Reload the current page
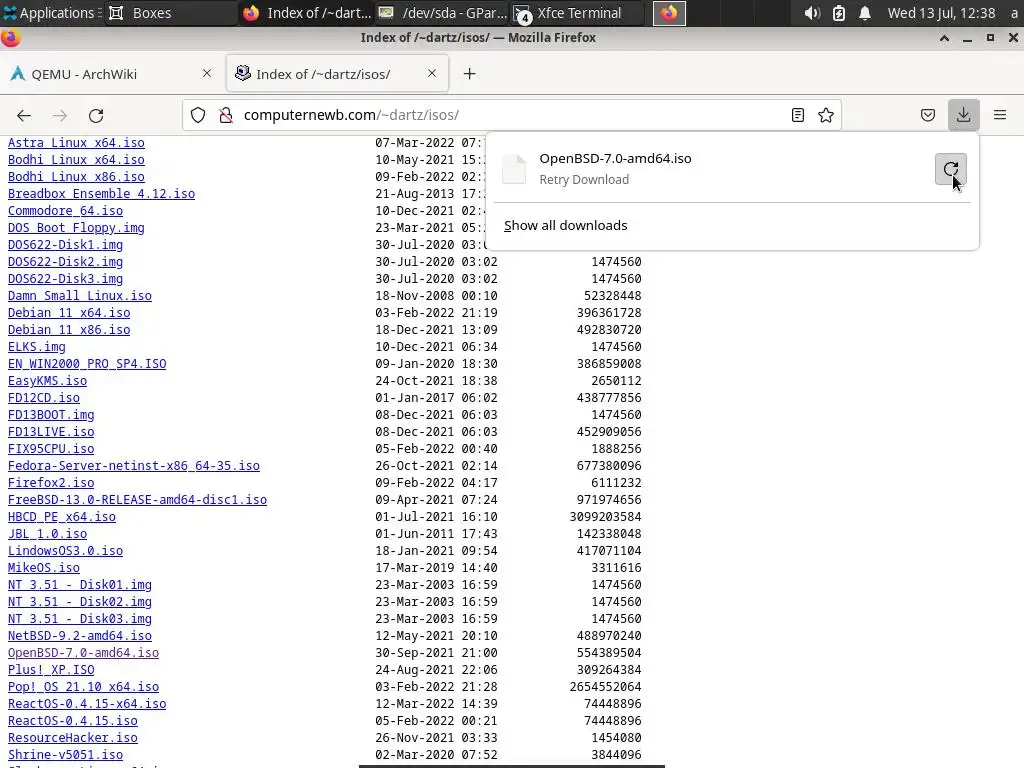 pyautogui.click(x=96, y=115)
